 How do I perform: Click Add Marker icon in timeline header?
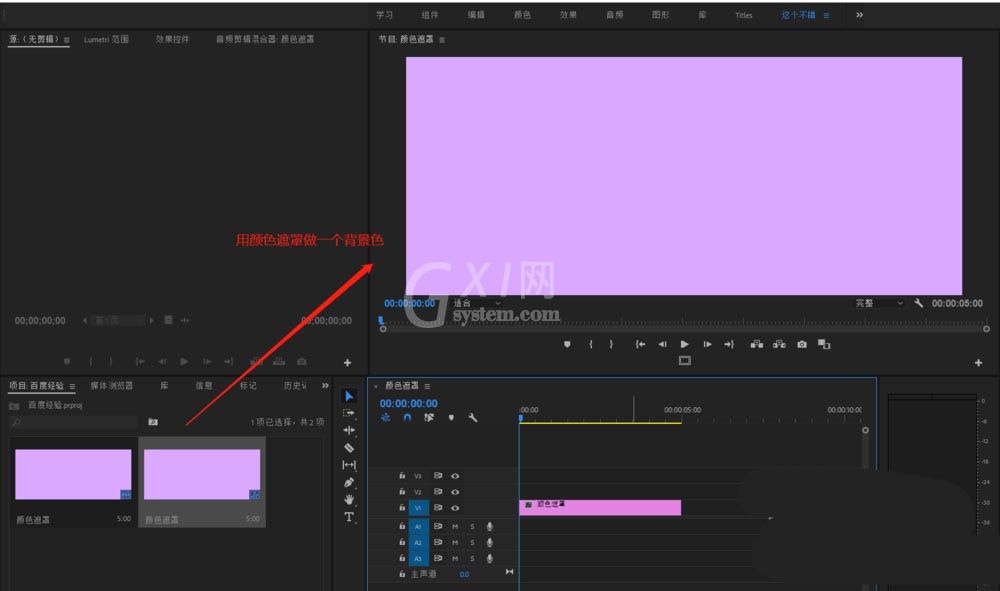(x=451, y=418)
